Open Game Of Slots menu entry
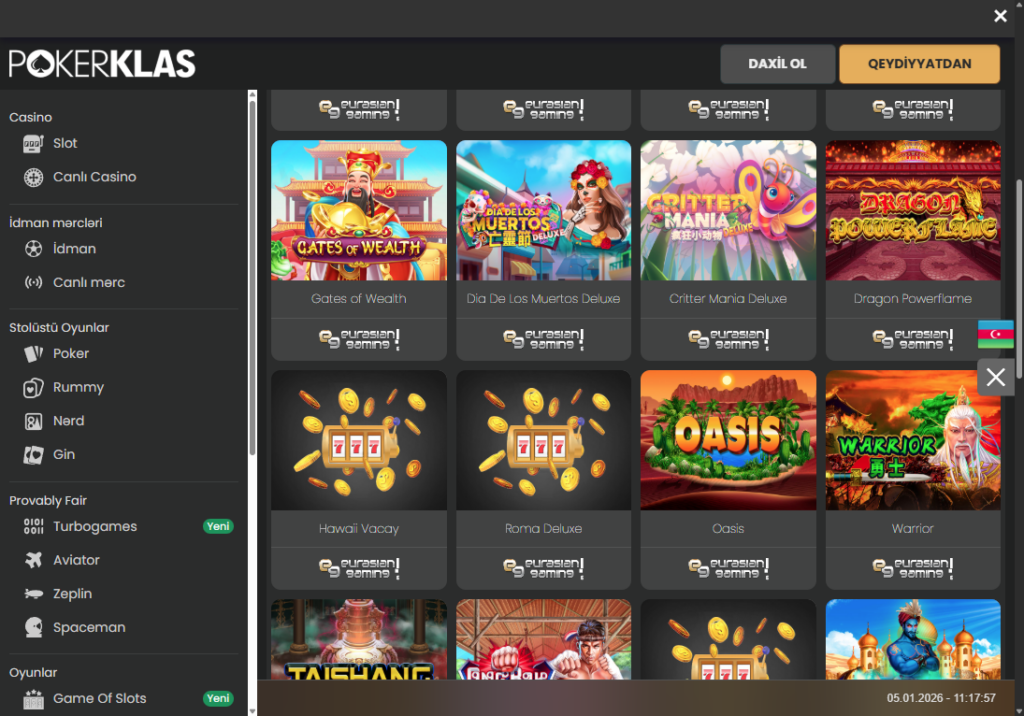Viewport: 1024px width, 716px height. coord(99,698)
